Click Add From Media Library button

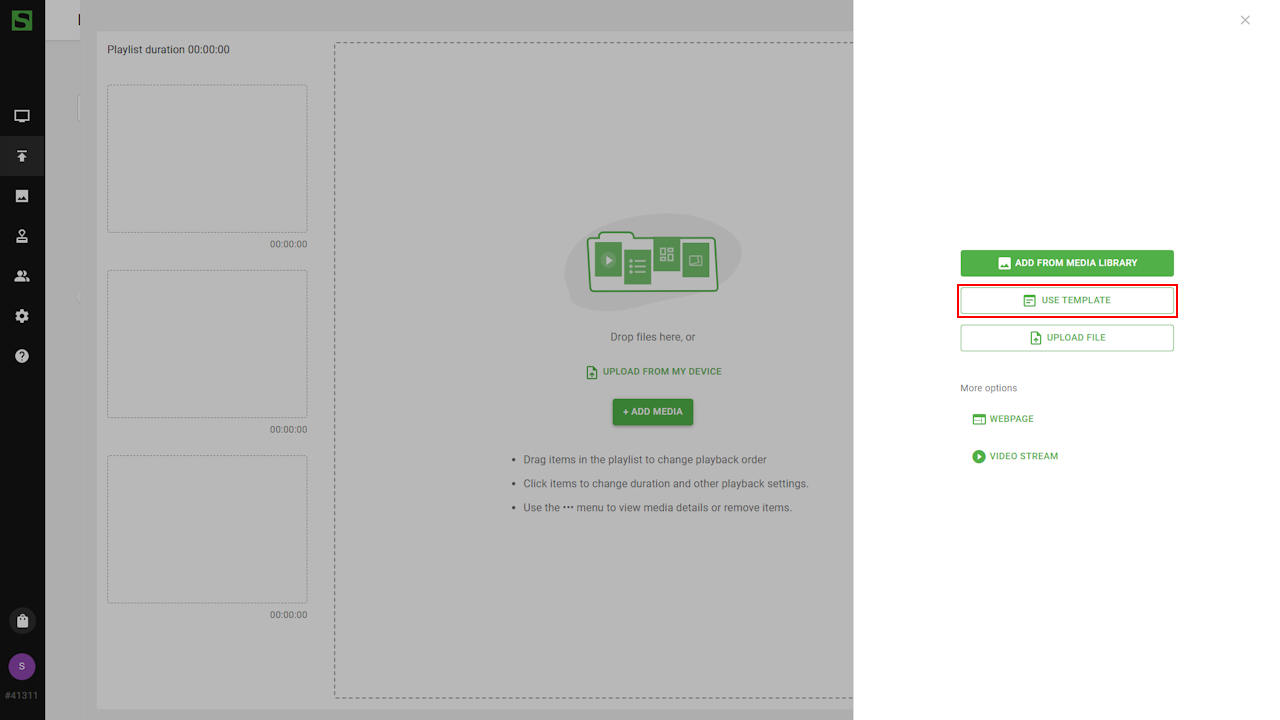[1067, 263]
